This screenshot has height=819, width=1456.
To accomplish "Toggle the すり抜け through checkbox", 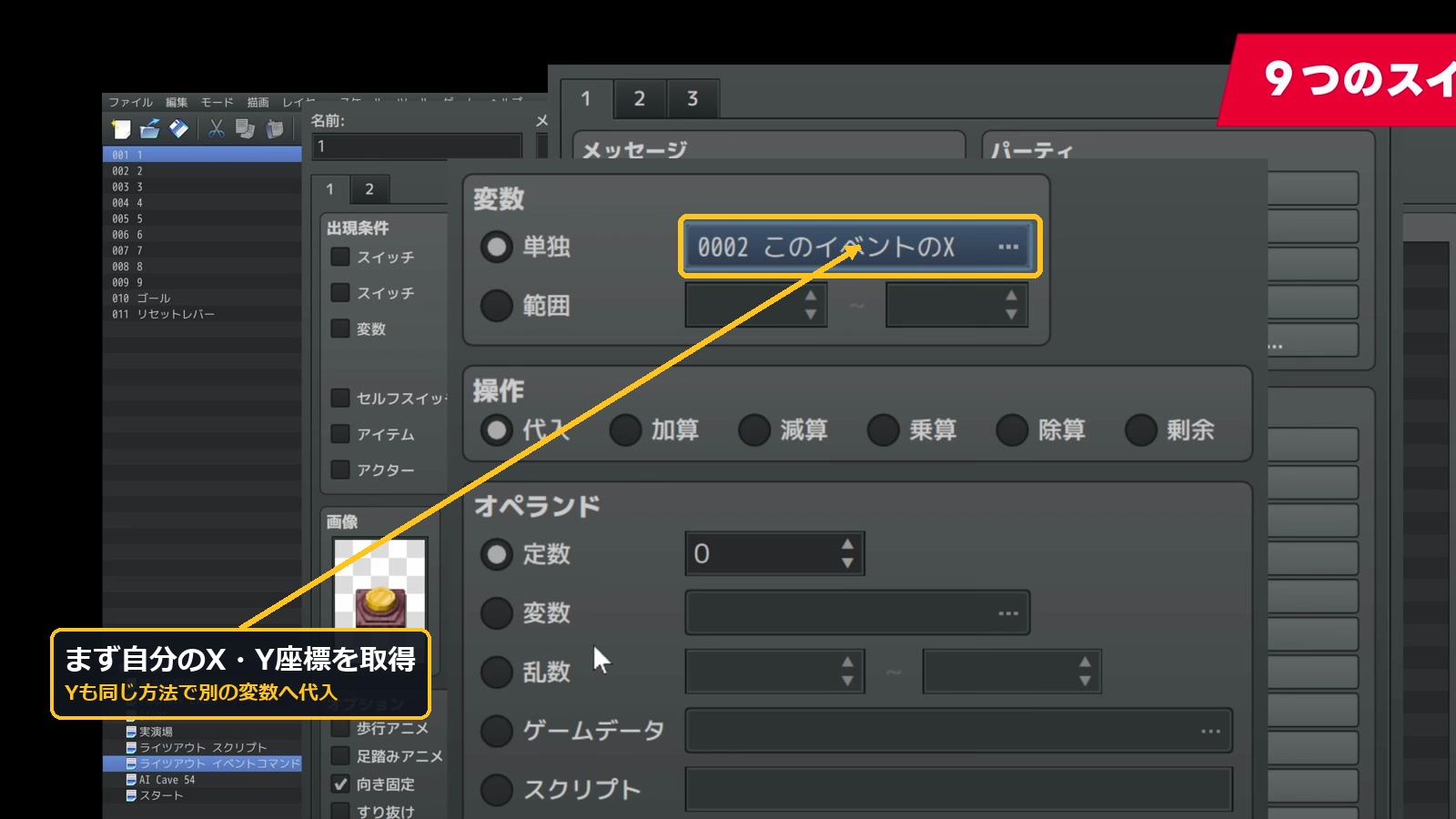I will (x=340, y=811).
